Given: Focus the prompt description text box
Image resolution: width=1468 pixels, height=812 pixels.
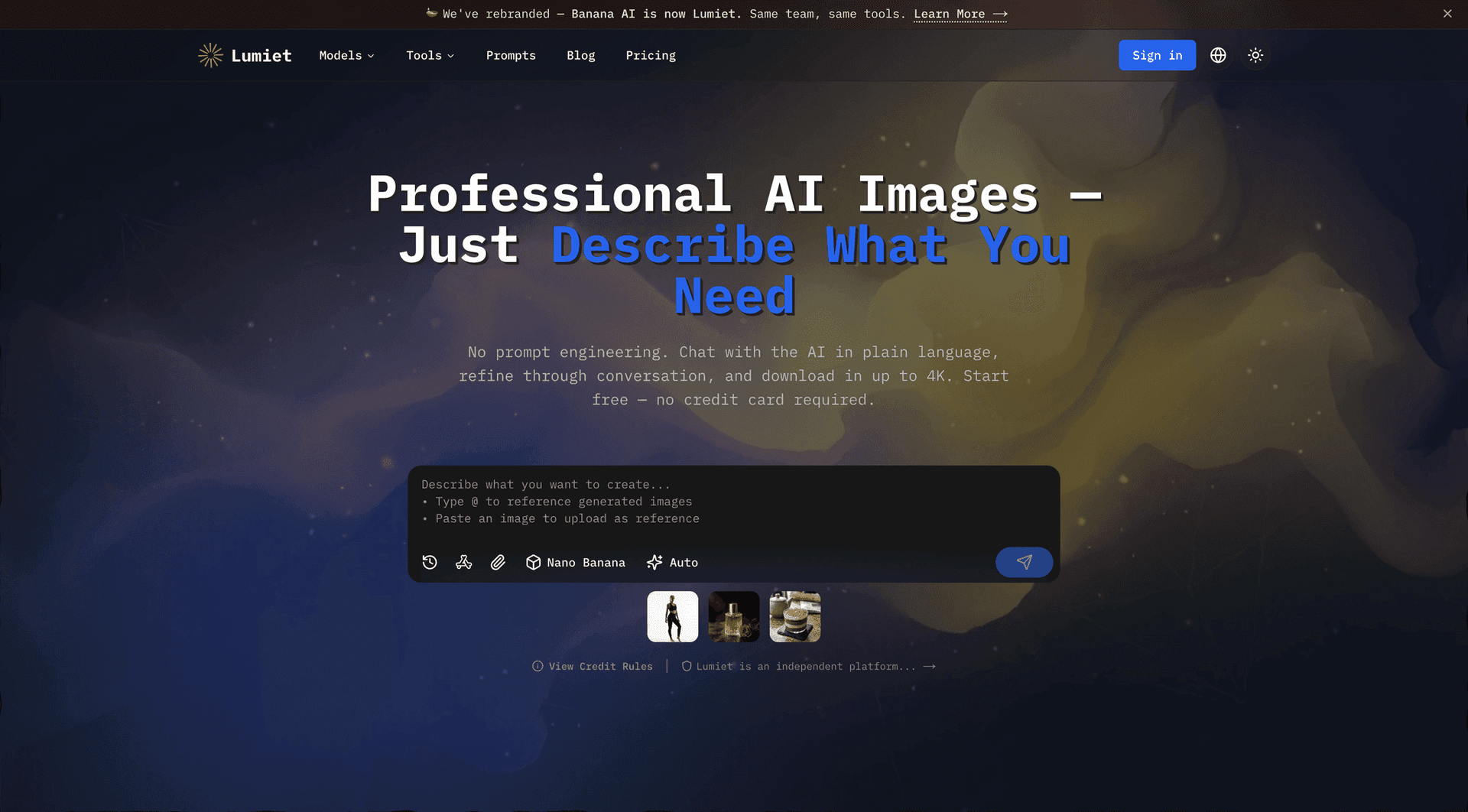Looking at the screenshot, I should [733, 502].
